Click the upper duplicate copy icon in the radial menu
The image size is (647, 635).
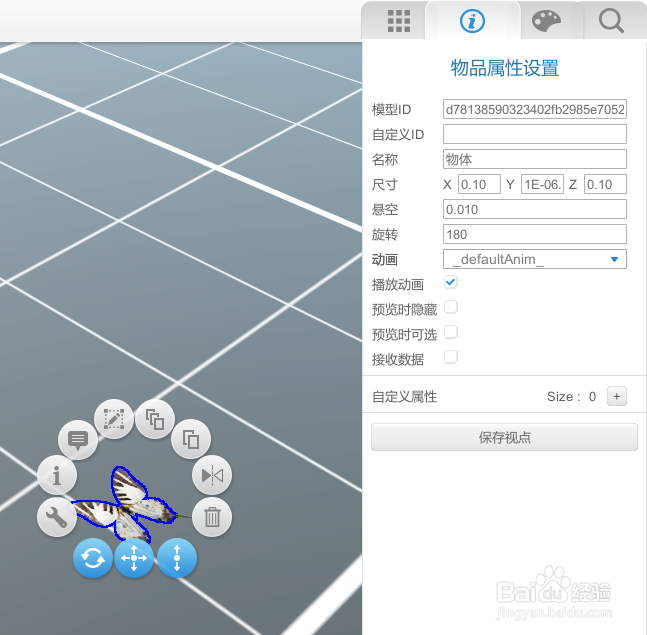[x=155, y=419]
